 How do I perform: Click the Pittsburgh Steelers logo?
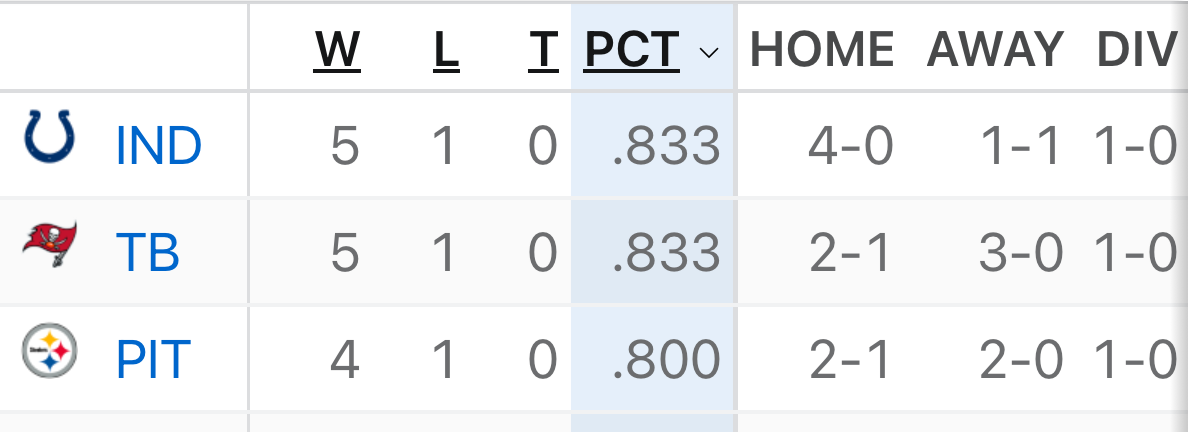pyautogui.click(x=49, y=351)
